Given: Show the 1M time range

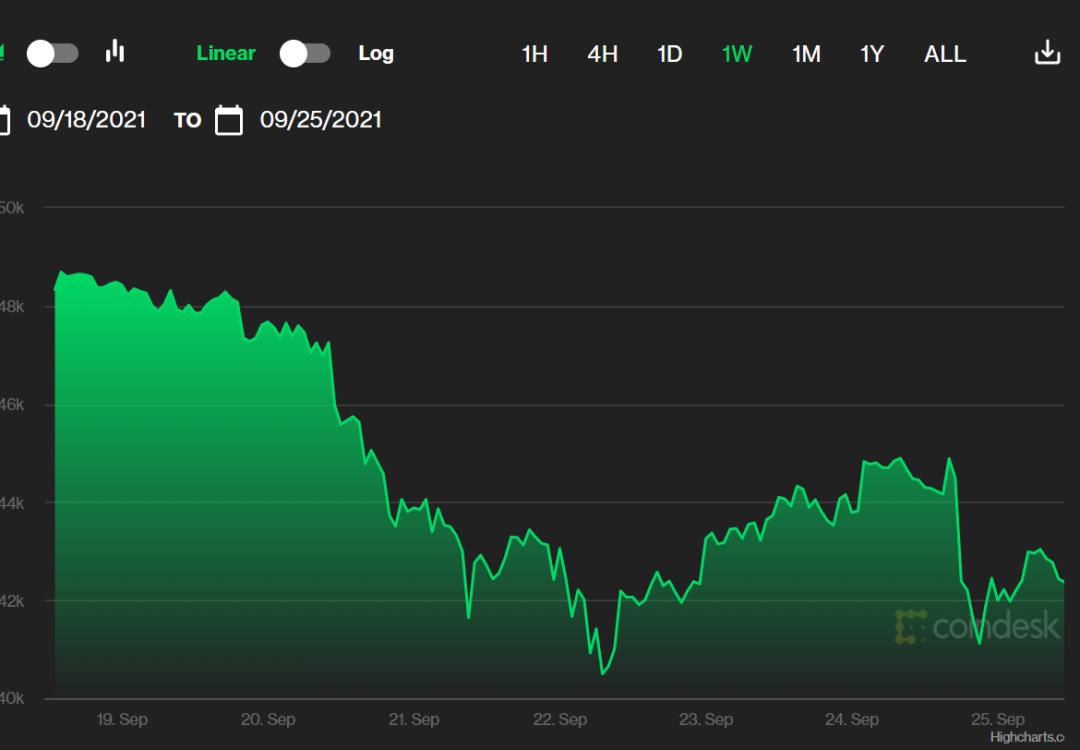Looking at the screenshot, I should pyautogui.click(x=806, y=54).
